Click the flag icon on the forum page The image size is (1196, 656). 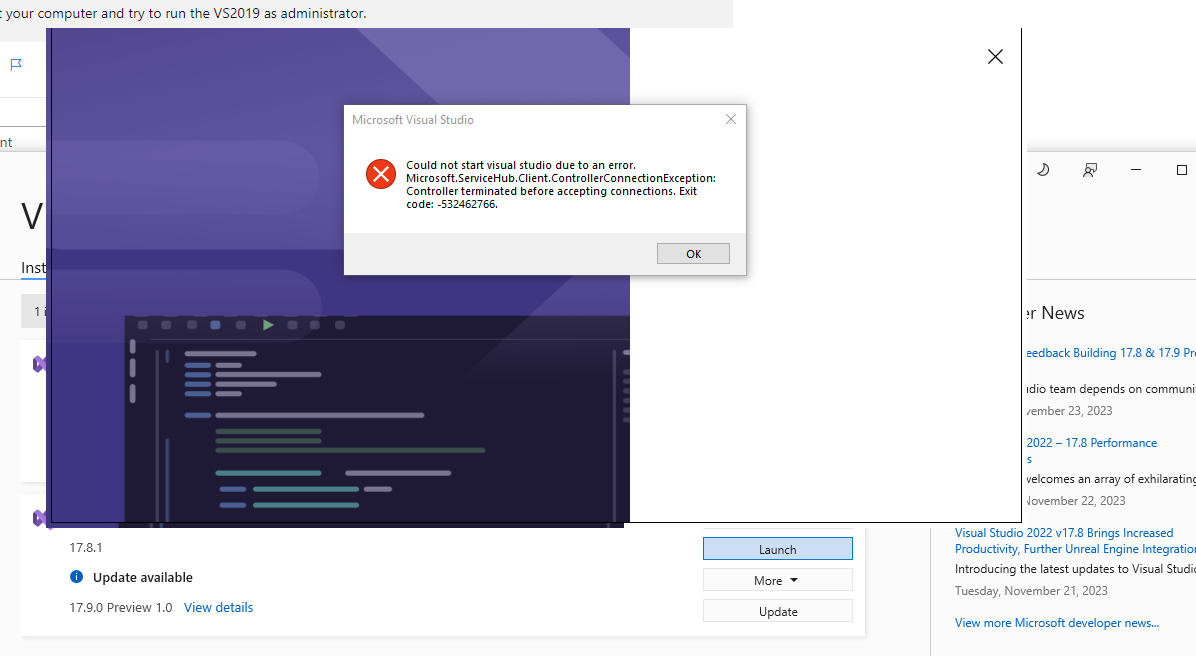point(16,65)
